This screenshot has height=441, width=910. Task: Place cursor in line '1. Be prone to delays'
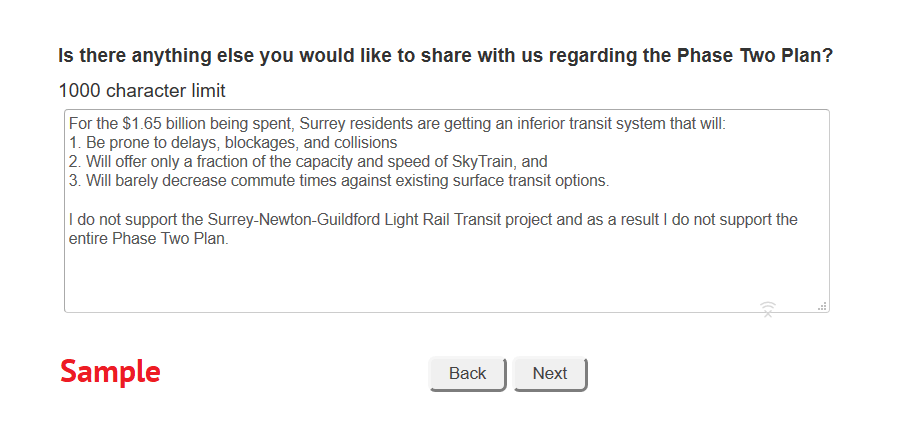[233, 143]
